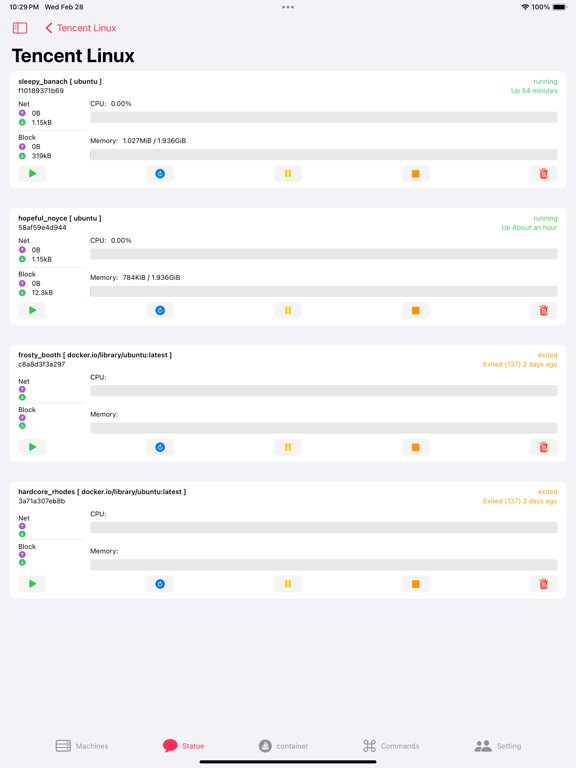Switch to the container tab
The image size is (576, 768).
[284, 746]
